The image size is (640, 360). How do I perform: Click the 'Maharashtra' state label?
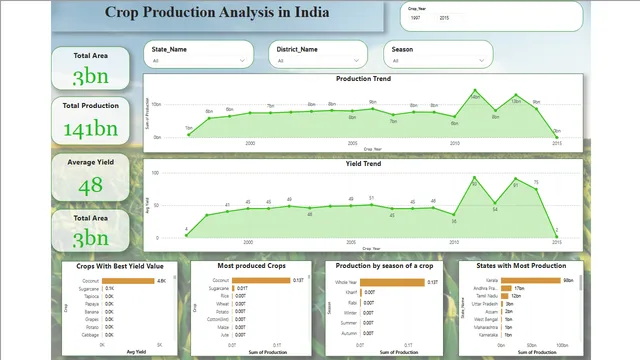486,327
